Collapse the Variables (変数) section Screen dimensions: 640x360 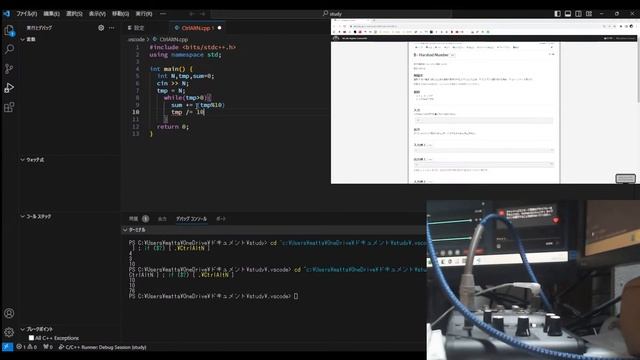click(x=22, y=39)
